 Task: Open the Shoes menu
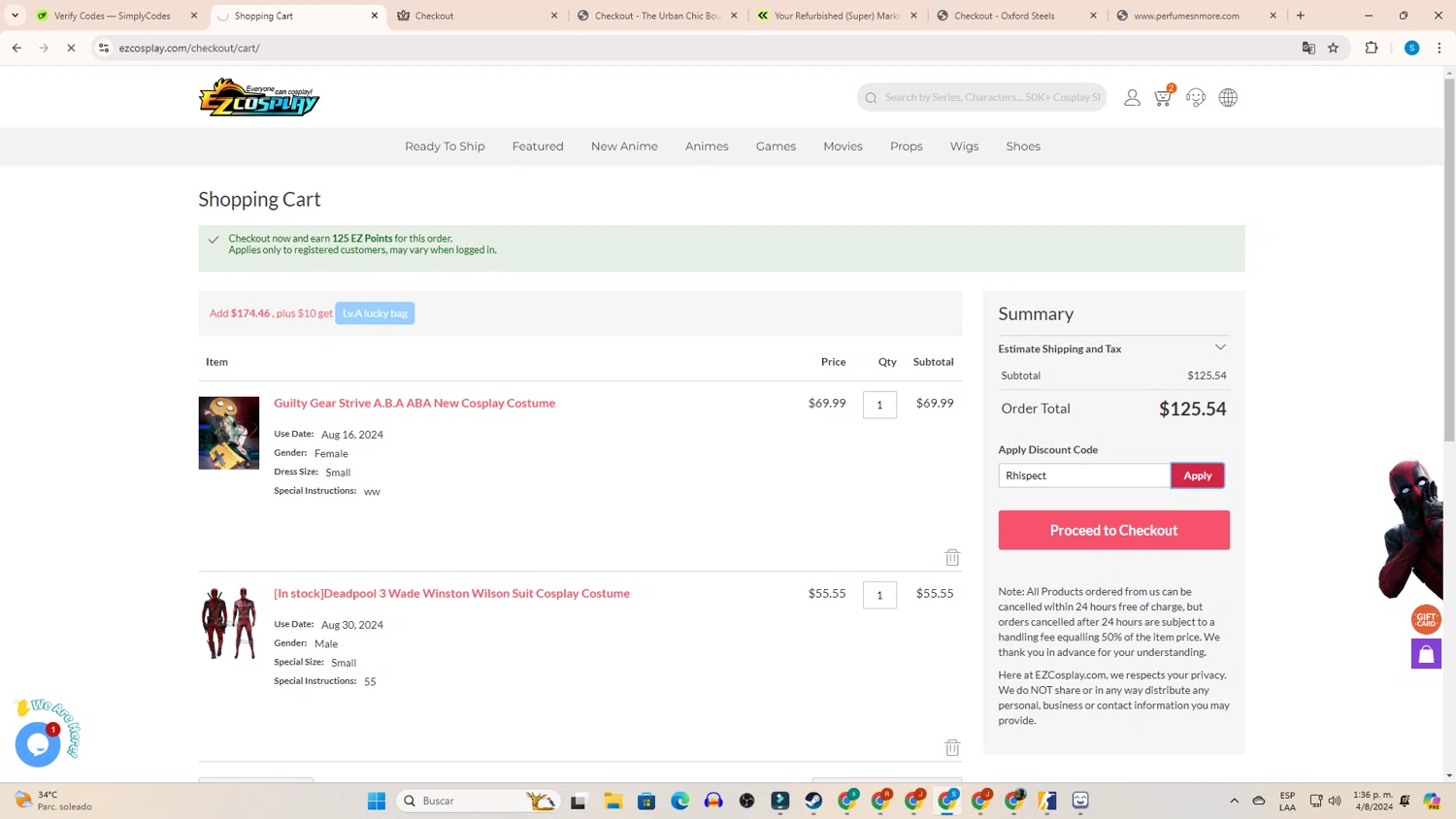click(1023, 147)
